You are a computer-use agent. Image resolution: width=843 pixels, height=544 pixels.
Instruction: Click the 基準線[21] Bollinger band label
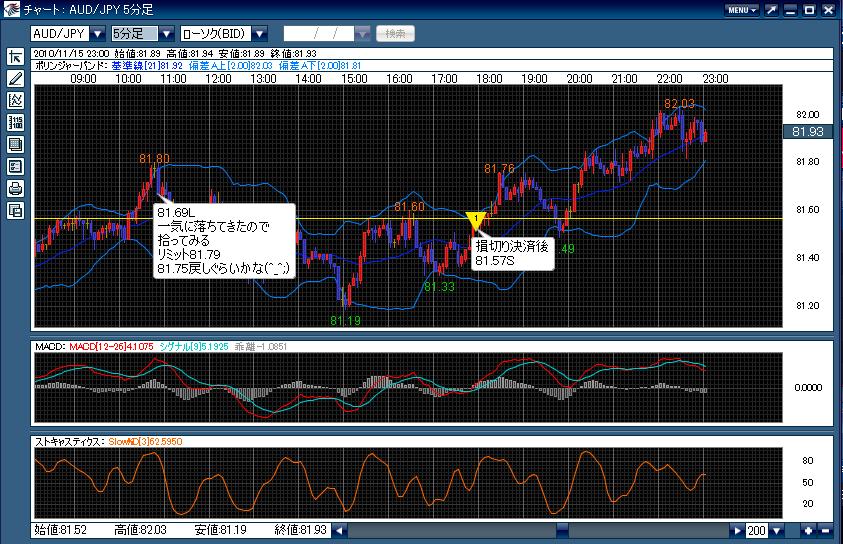(147, 66)
